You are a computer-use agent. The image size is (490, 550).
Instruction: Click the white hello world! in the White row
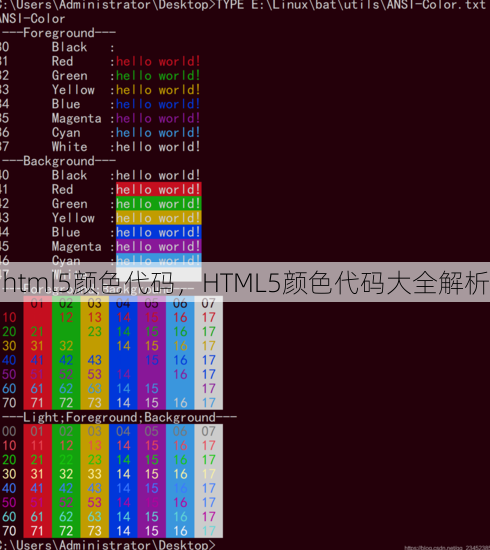point(158,147)
